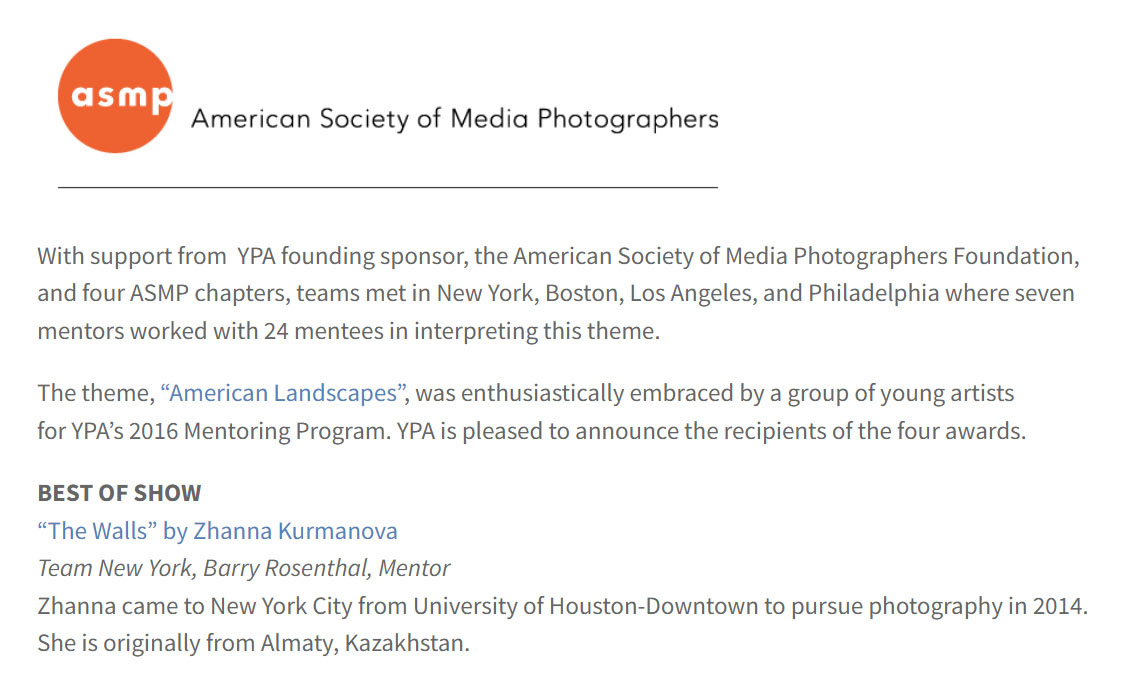The height and width of the screenshot is (684, 1131).
Task: Click the orange asmp circle logo
Action: pos(115,96)
